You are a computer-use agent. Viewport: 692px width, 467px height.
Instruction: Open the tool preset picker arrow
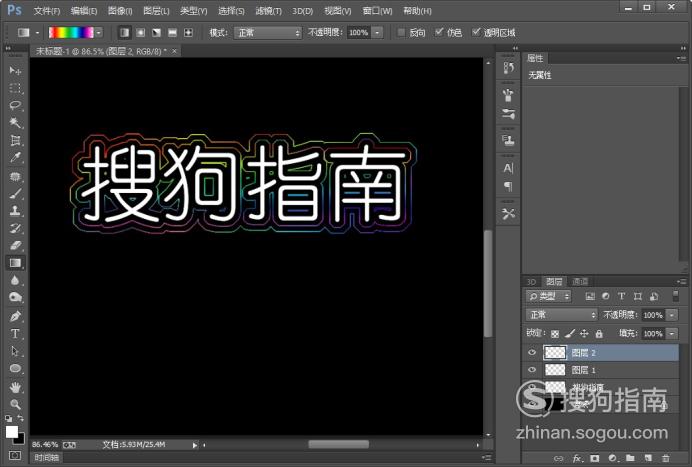coord(37,33)
